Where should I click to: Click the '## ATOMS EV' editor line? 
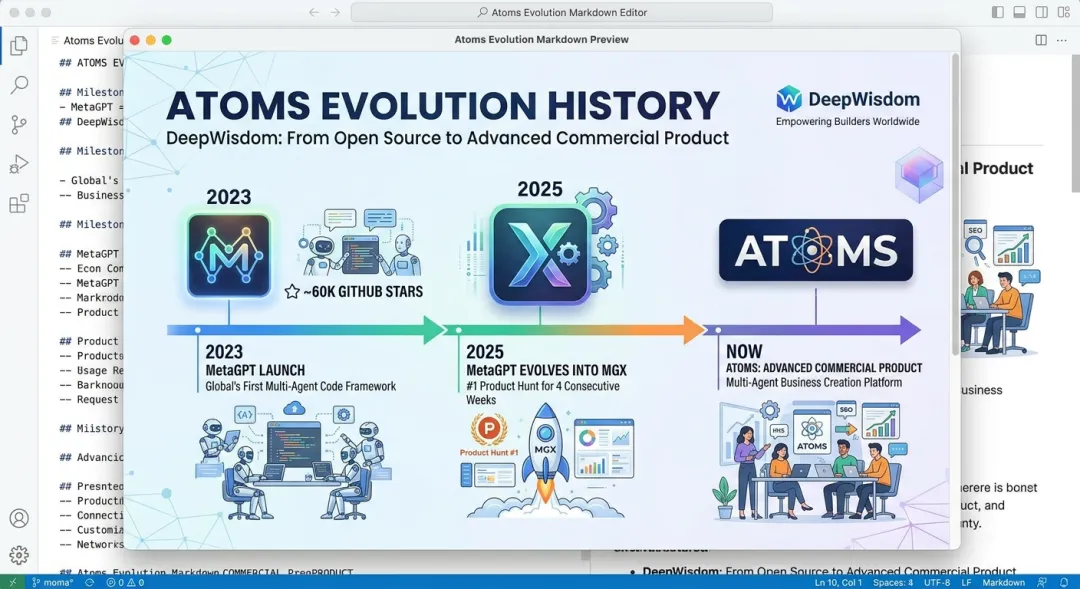point(92,63)
